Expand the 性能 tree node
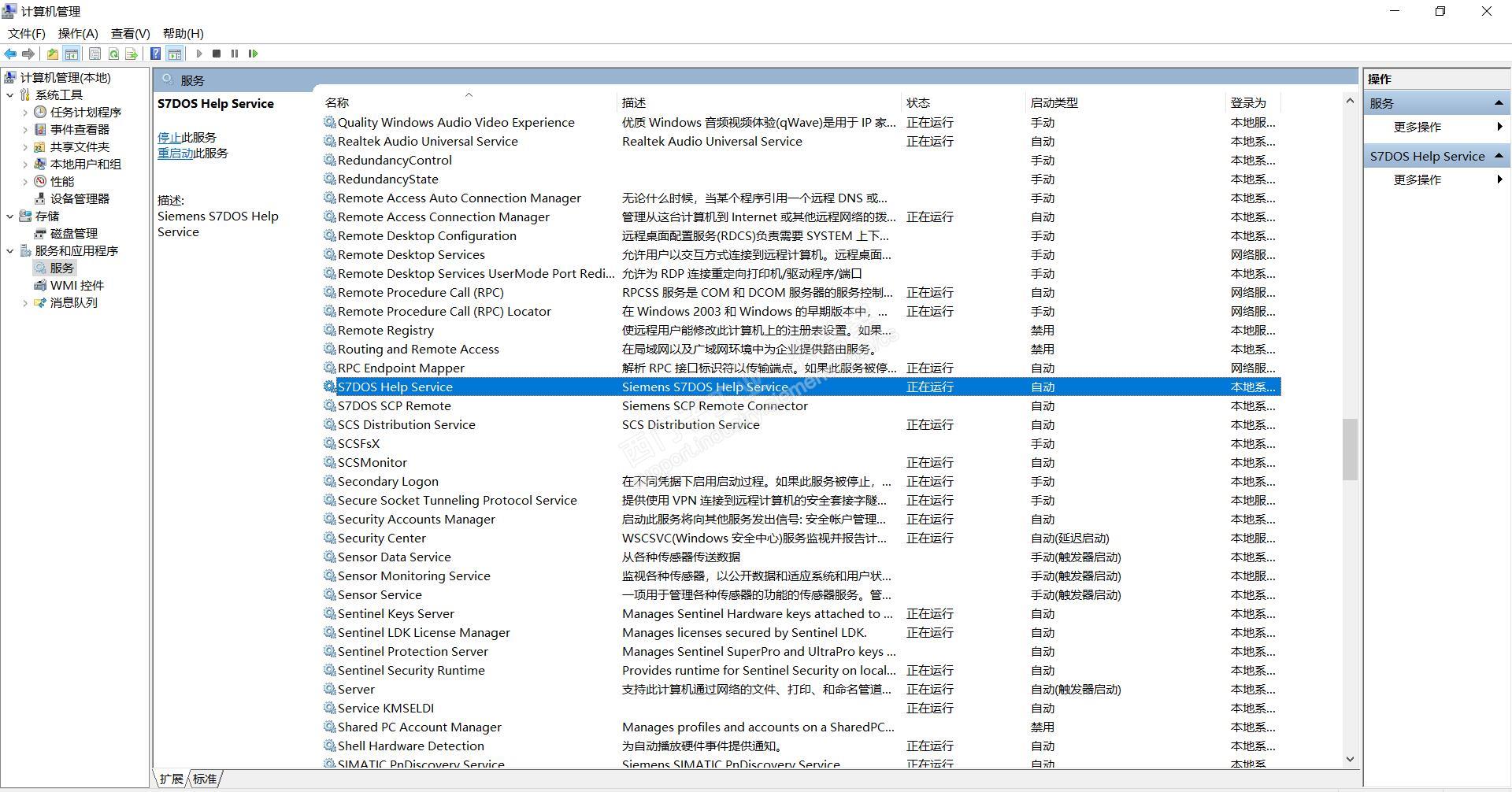1512x792 pixels. pos(25,181)
